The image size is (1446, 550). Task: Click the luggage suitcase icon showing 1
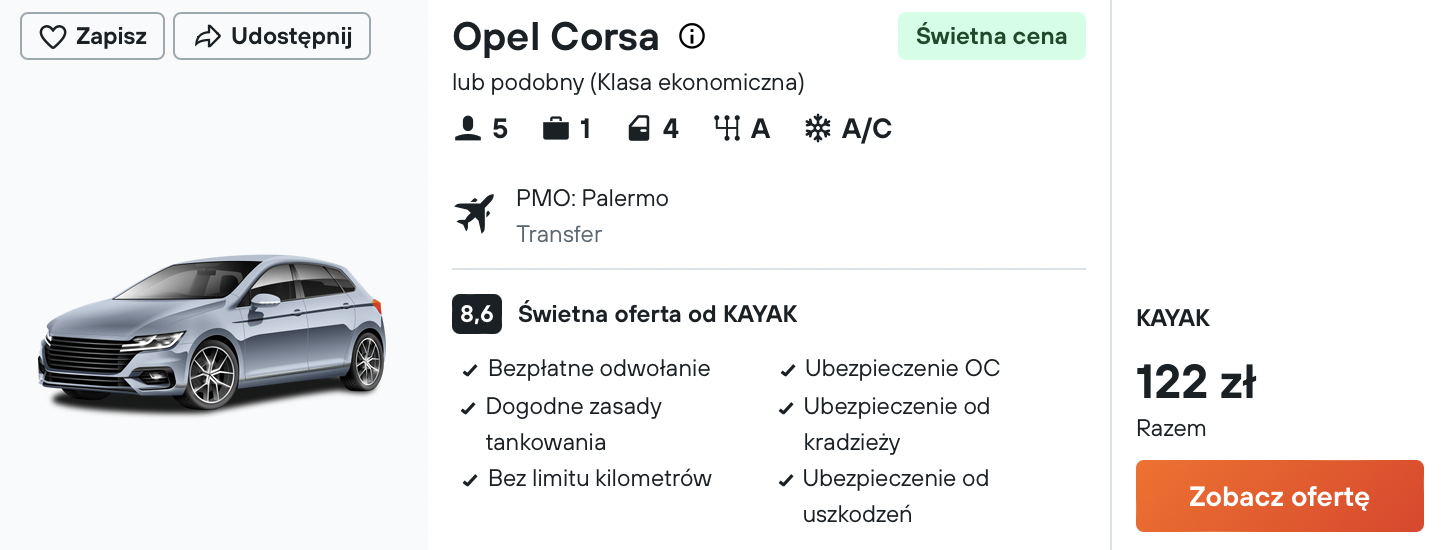pyautogui.click(x=556, y=129)
